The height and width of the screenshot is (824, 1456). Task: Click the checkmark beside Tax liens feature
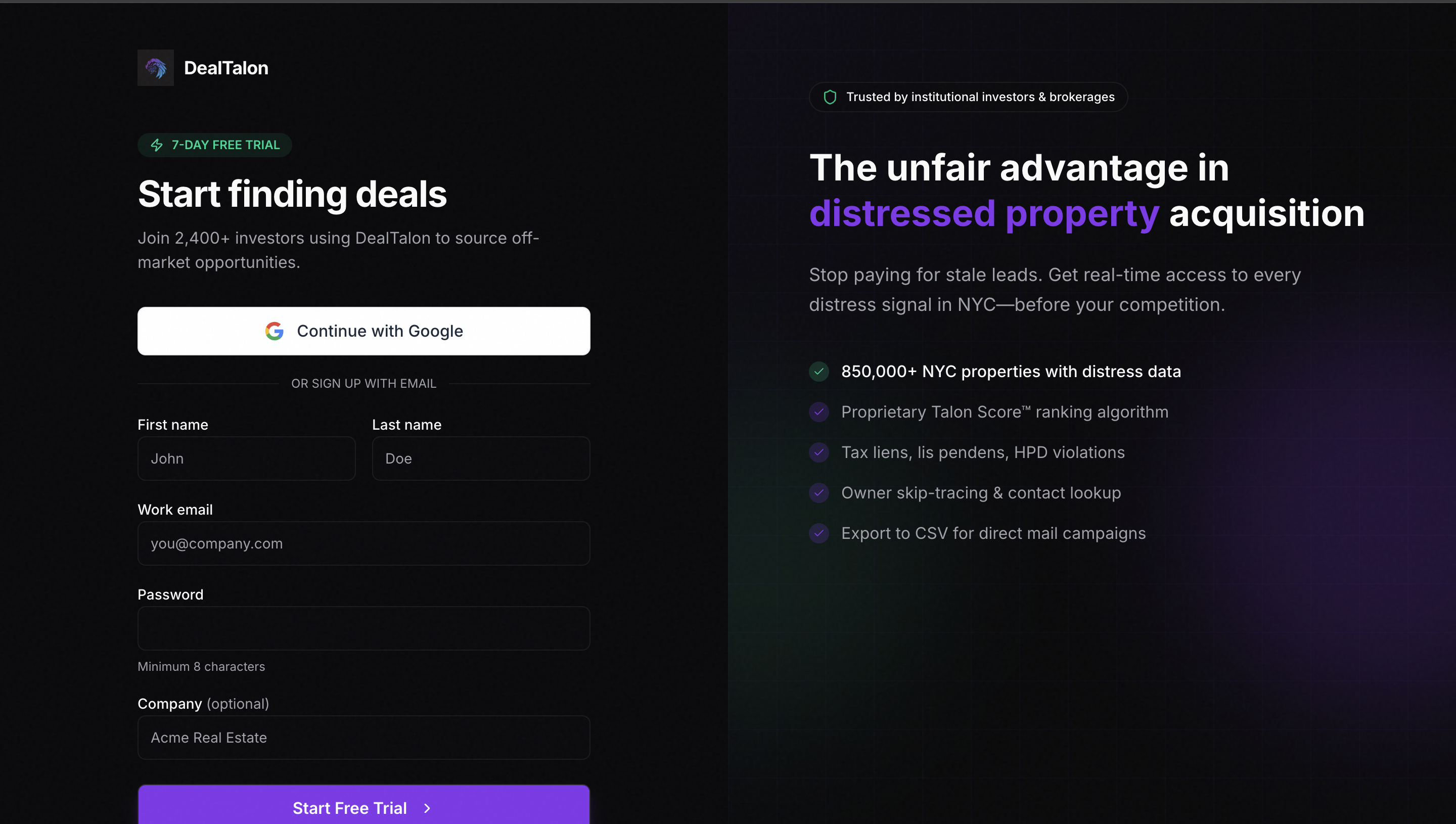coord(819,453)
